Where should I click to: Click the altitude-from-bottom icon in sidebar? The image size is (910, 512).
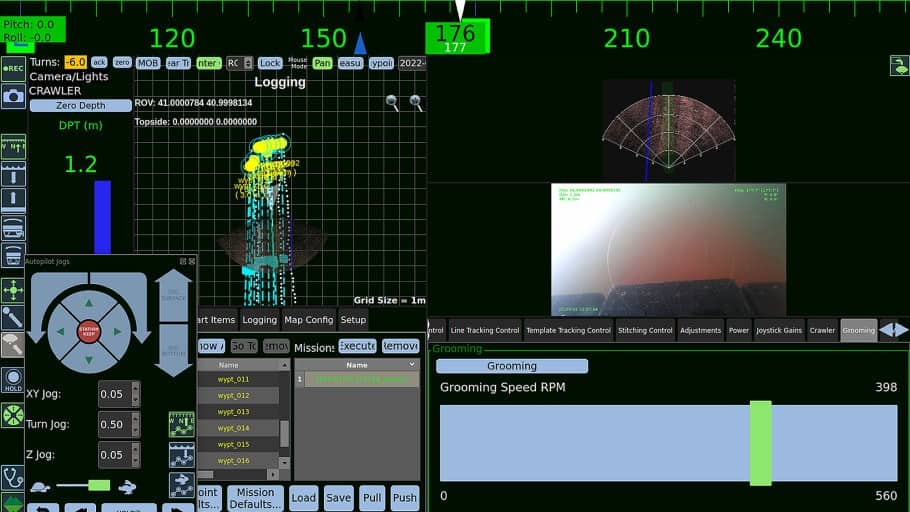coord(13,200)
